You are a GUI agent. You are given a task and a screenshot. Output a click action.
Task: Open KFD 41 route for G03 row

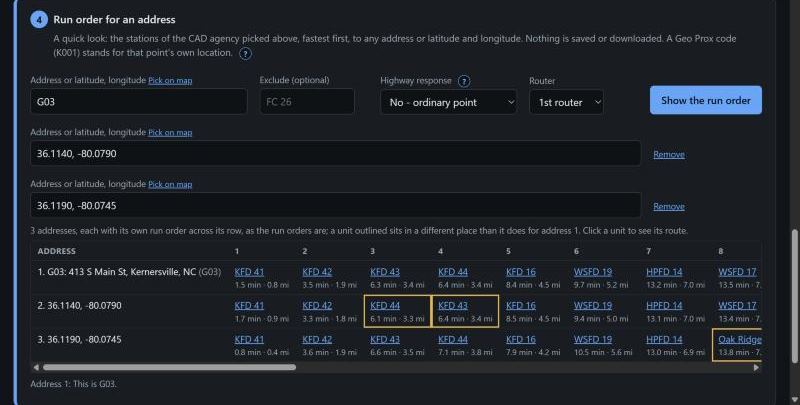click(249, 272)
